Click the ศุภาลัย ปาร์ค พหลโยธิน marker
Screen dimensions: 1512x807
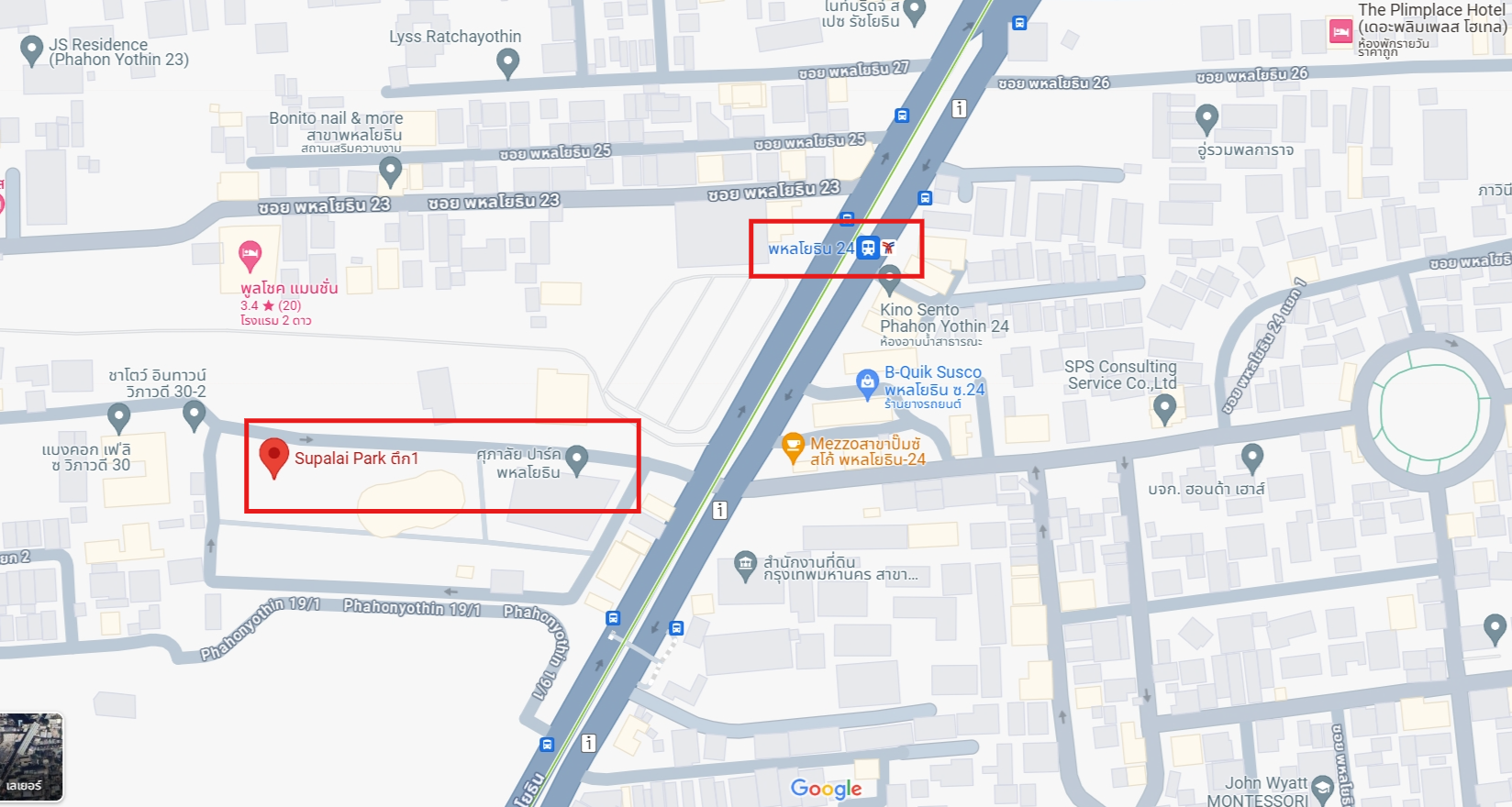point(576,461)
